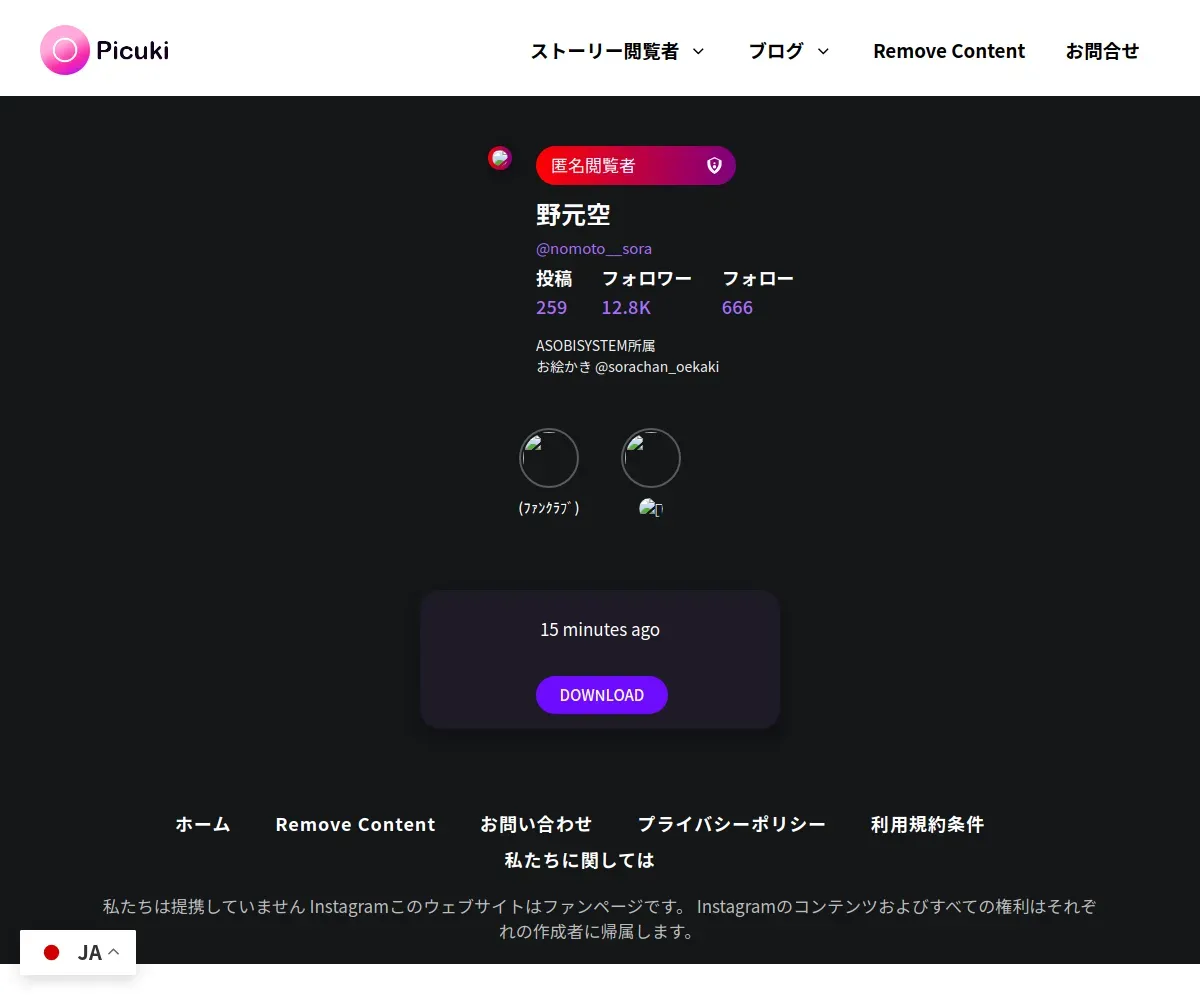Go to お問合せ in the header
This screenshot has height=1000, width=1200.
click(x=1102, y=51)
